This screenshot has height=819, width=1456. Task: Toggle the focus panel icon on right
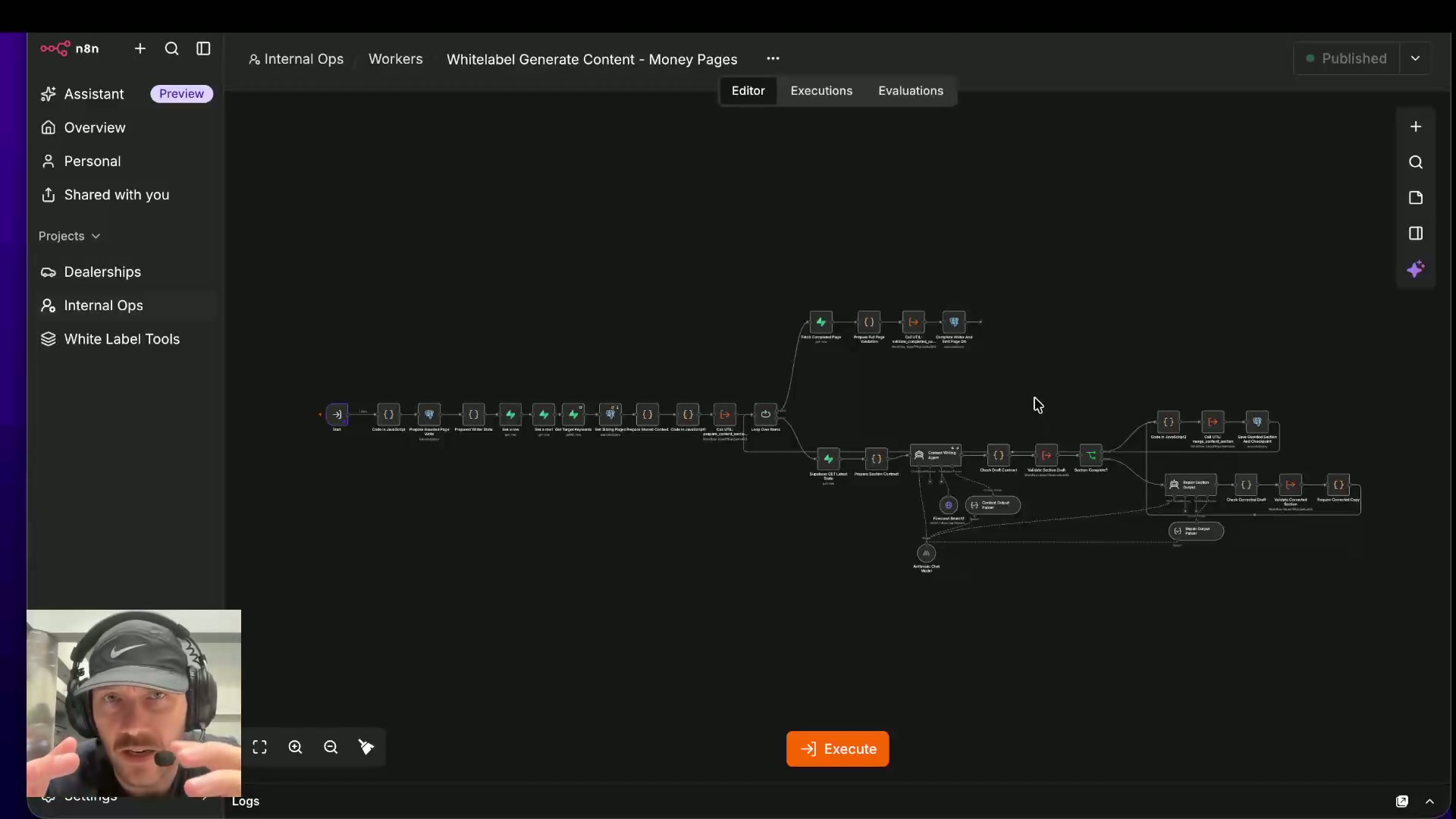tap(1416, 234)
